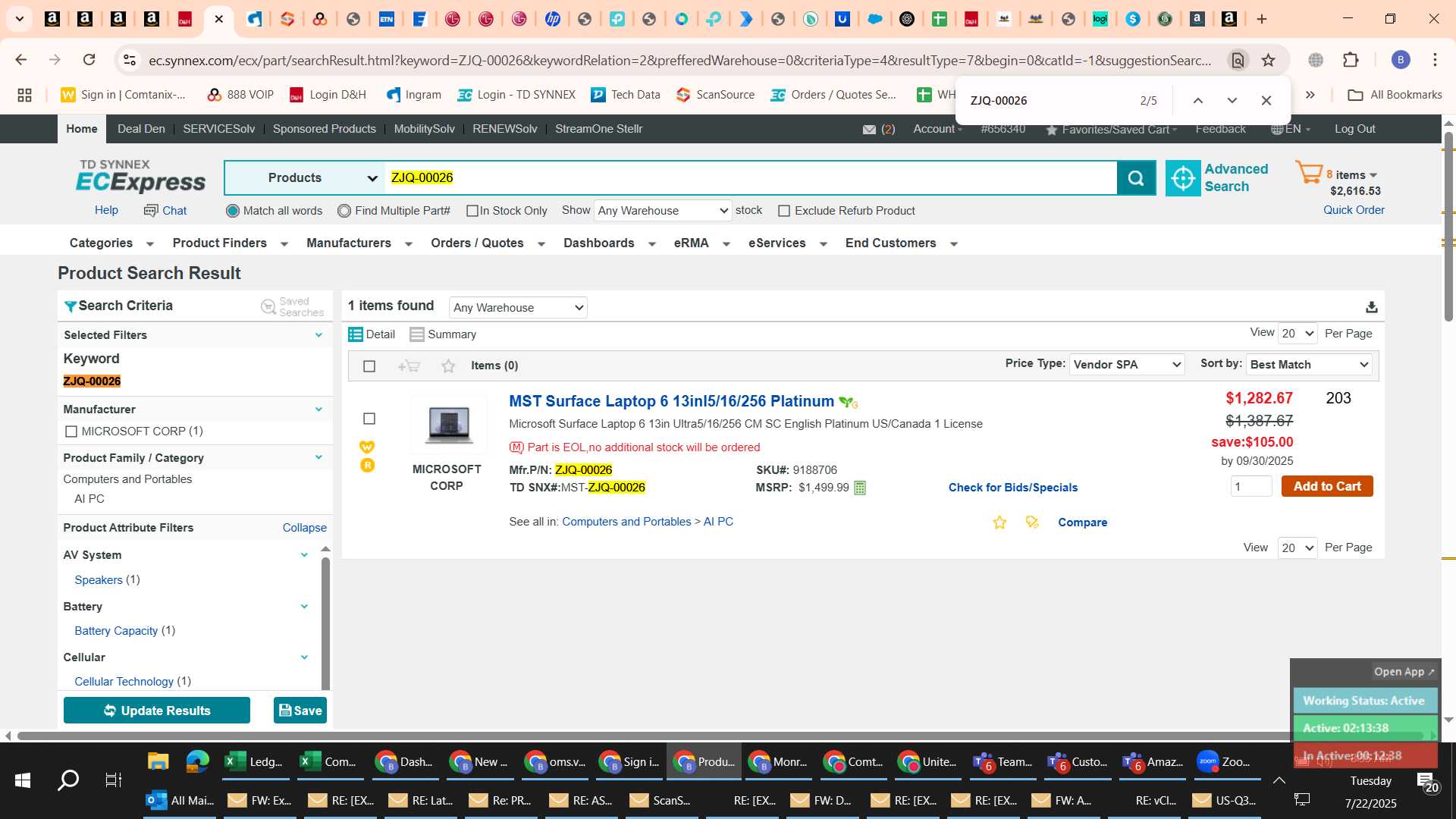Click Chat icon under logo
Image resolution: width=1456 pixels, height=819 pixels.
pos(151,210)
